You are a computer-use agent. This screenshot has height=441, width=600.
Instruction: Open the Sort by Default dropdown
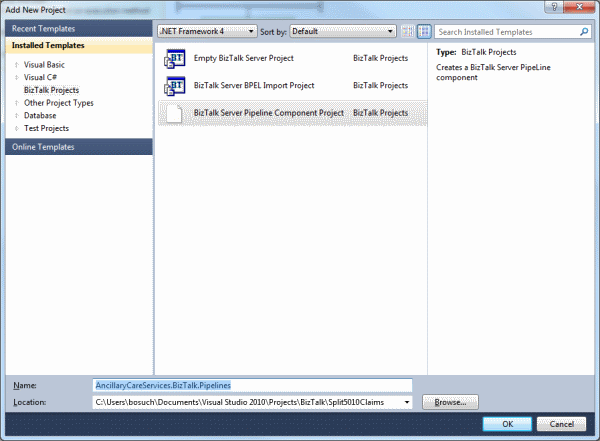click(x=339, y=32)
